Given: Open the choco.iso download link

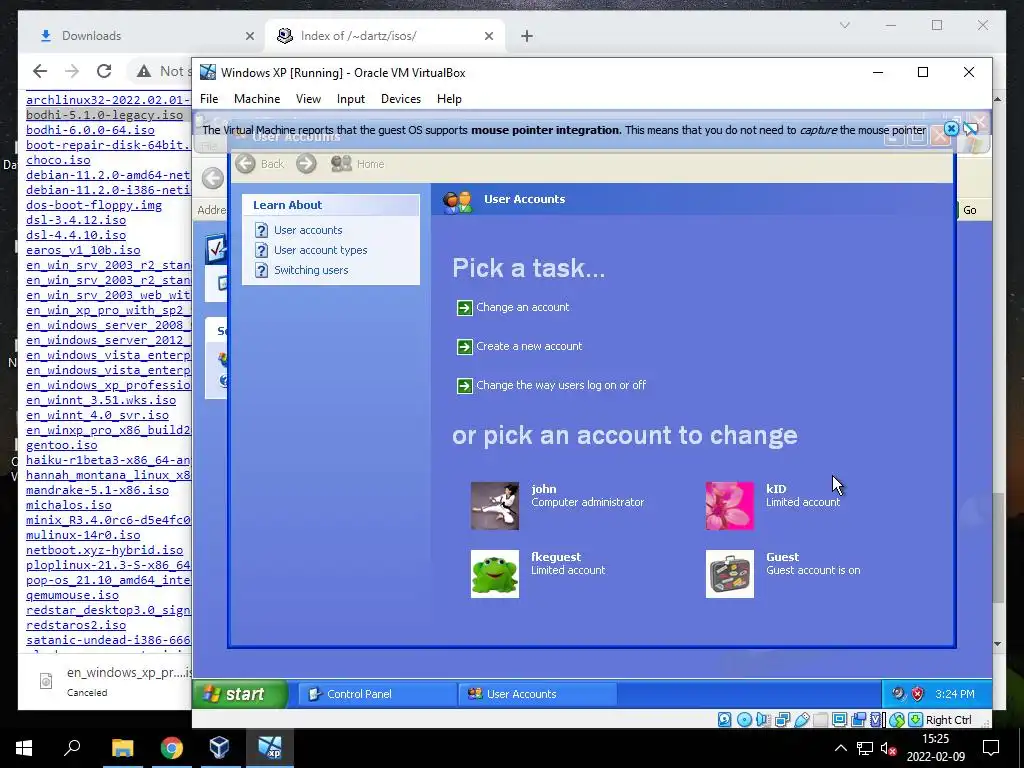Looking at the screenshot, I should (x=58, y=160).
